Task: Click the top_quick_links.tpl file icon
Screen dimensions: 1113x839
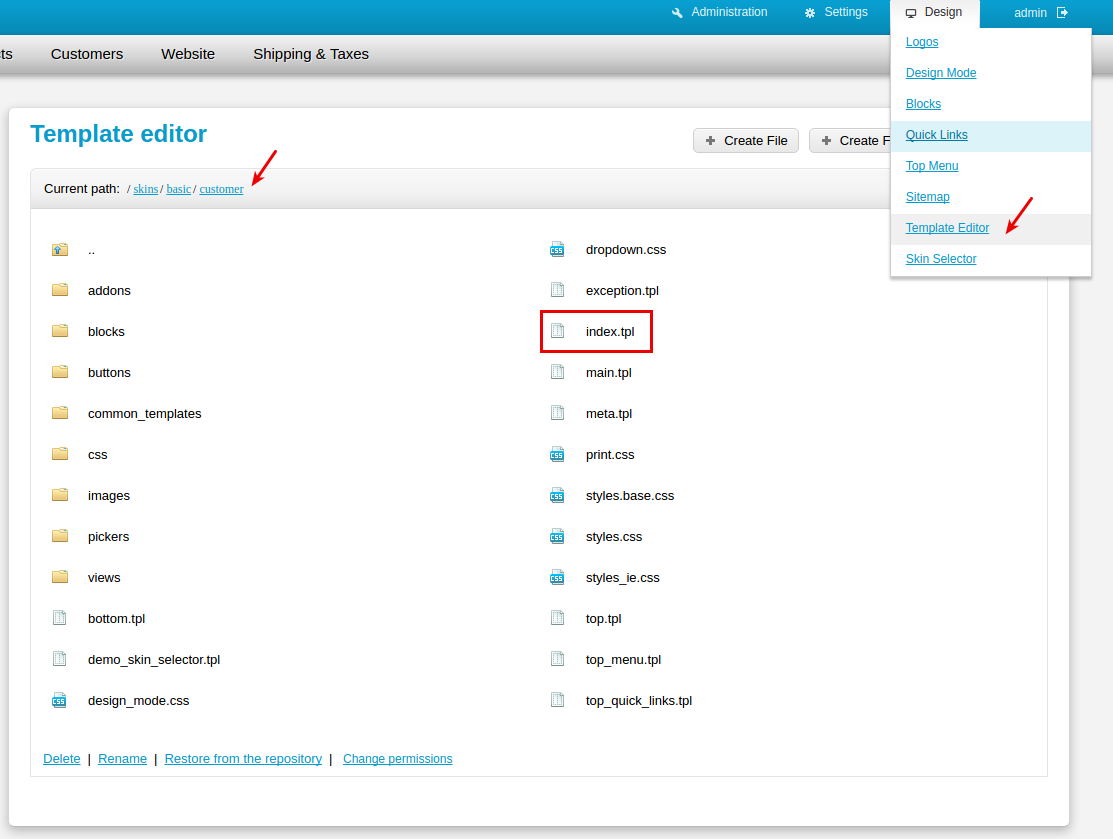Action: pyautogui.click(x=558, y=700)
